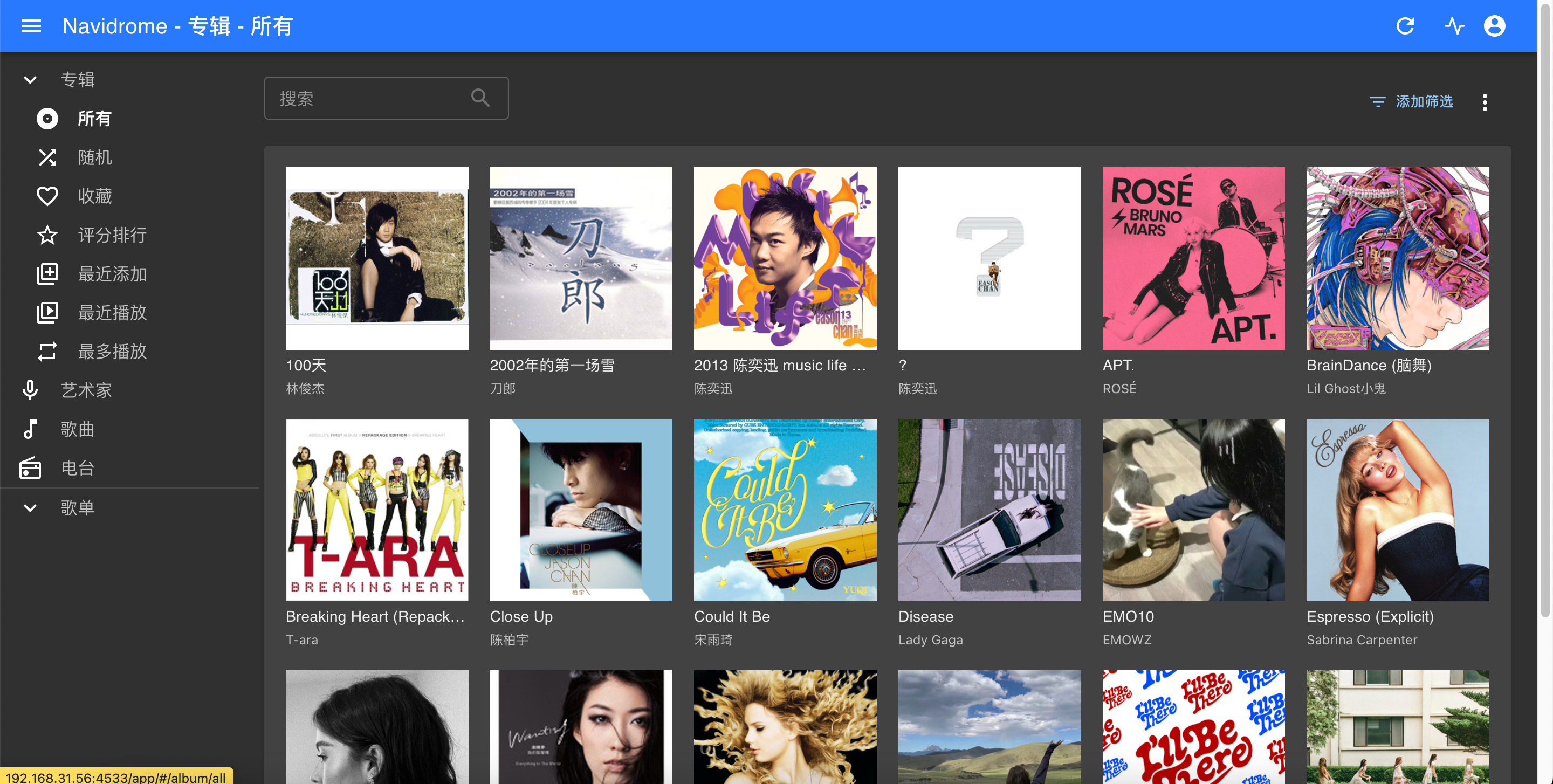Open the BrainDance album cover
Viewport: 1553px width, 784px height.
1398,258
